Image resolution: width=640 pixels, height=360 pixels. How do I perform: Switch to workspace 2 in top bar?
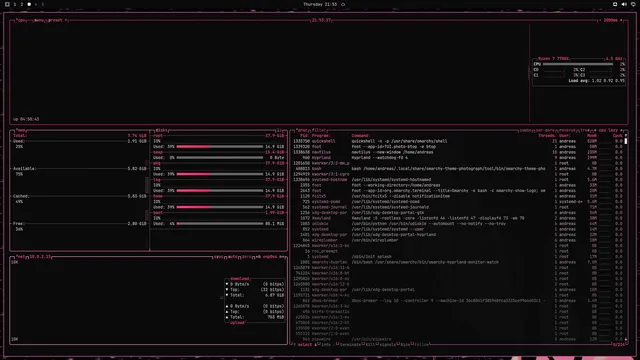coord(22,4)
